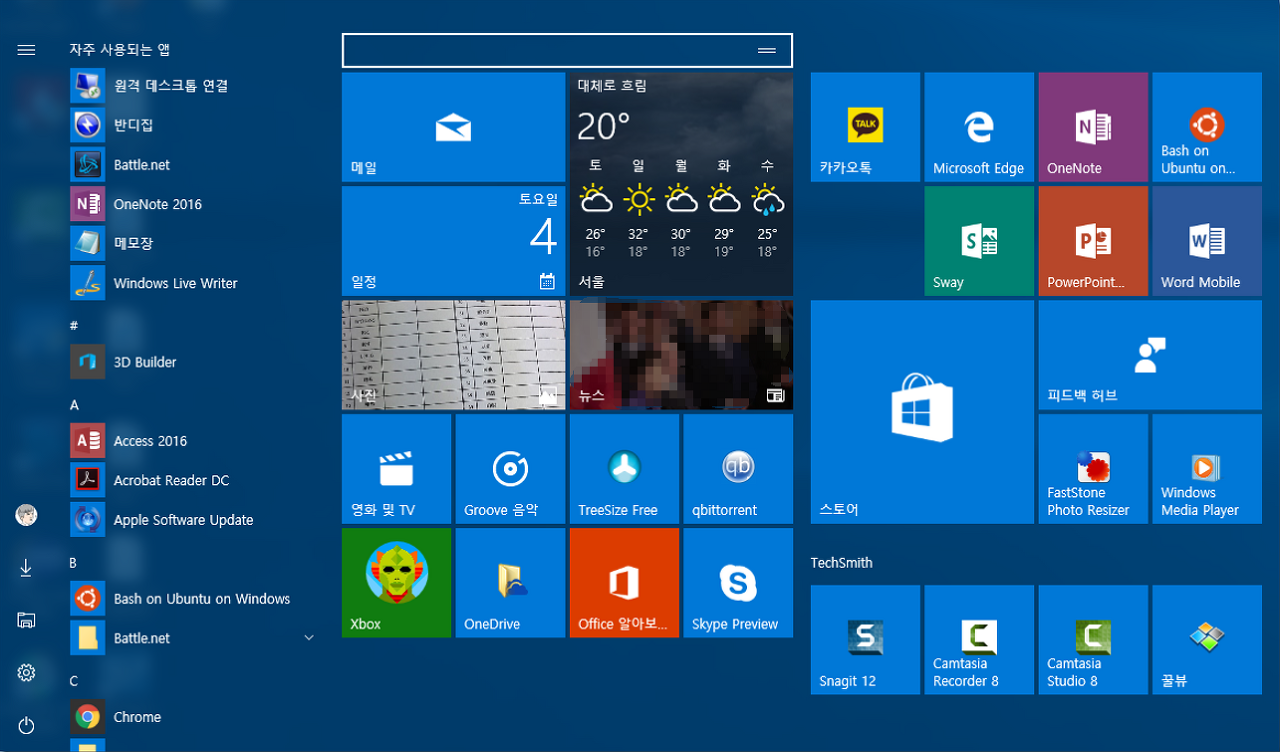Open Settings gear icon
Viewport: 1280px width, 752px height.
pos(26,673)
